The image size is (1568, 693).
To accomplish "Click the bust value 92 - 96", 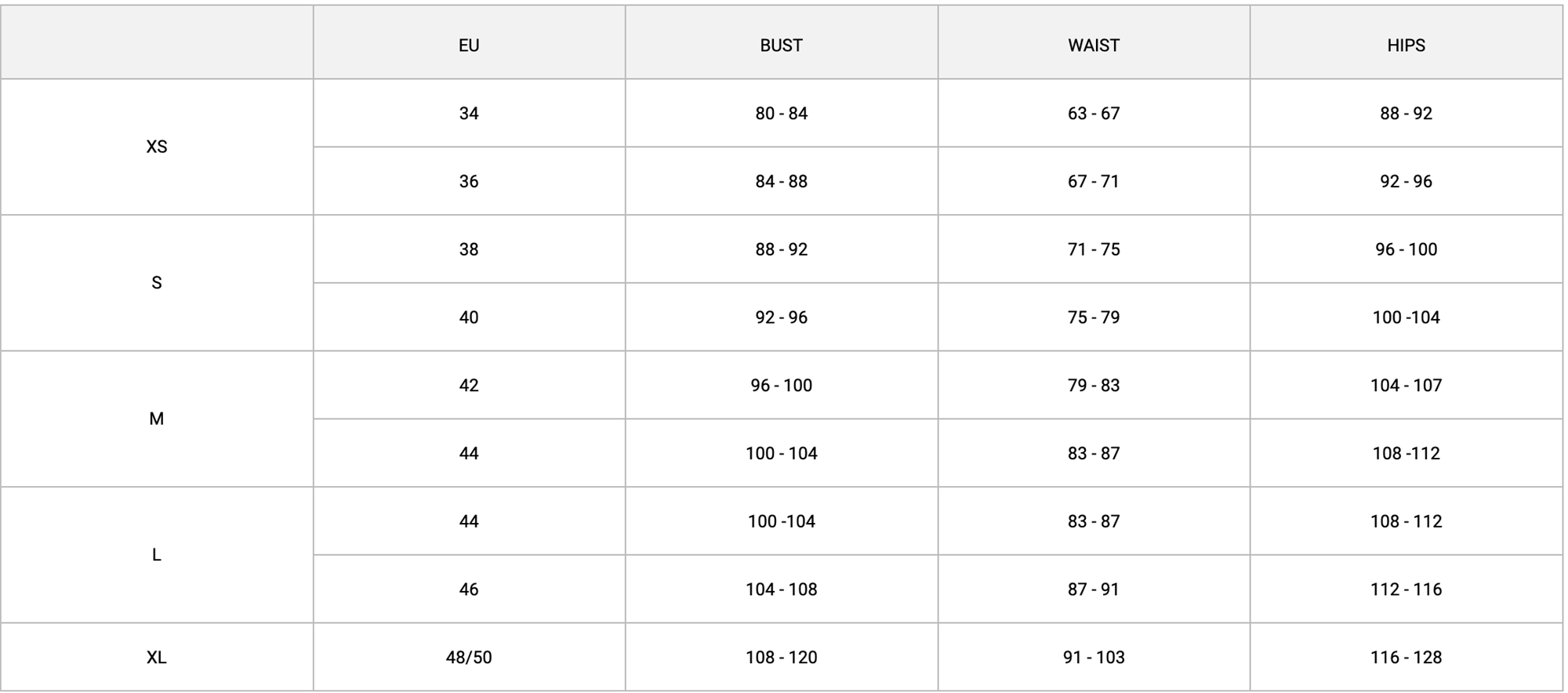I will tap(781, 317).
